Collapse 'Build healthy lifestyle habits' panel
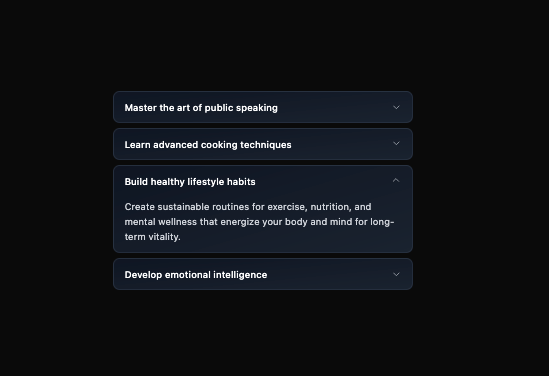This screenshot has width=549, height=376. coord(263,181)
